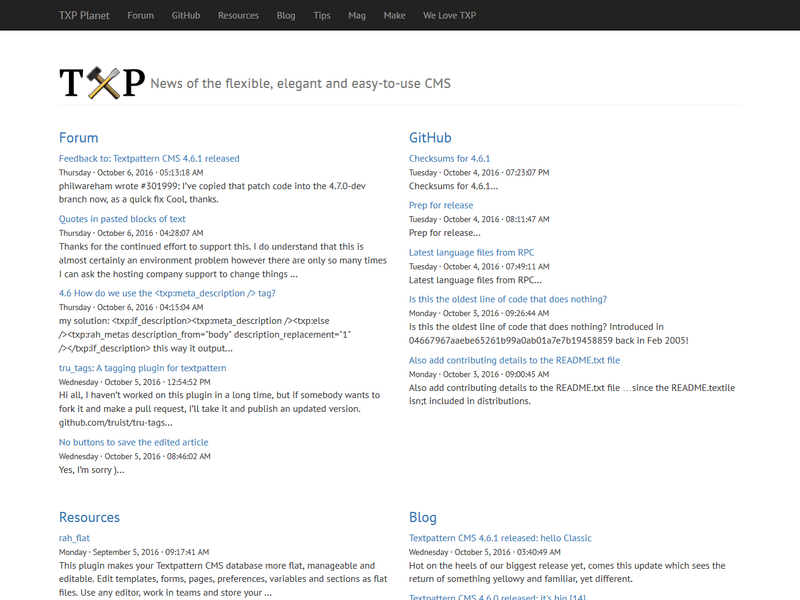Viewport: 800px width, 600px height.
Task: Click the summary starting 'Hot on the heels'
Action: 567,572
